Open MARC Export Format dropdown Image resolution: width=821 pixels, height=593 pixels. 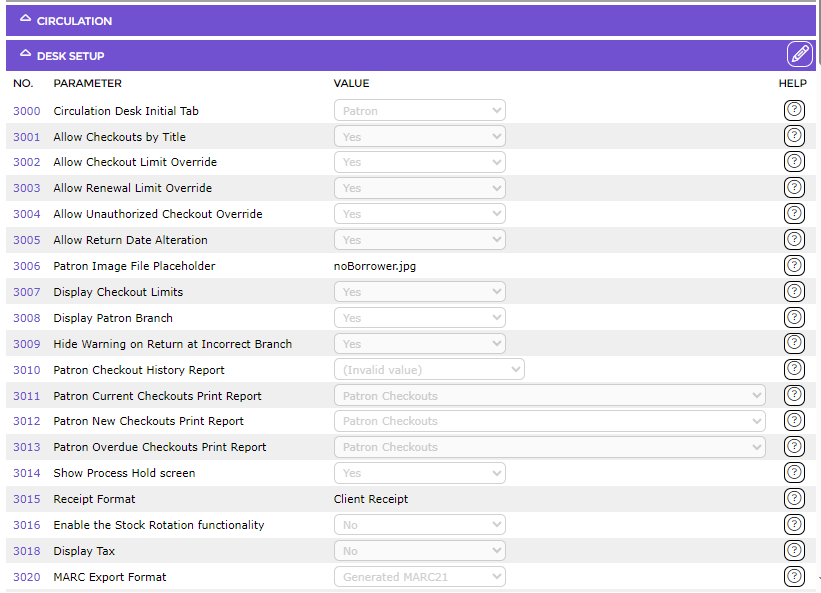tap(420, 577)
